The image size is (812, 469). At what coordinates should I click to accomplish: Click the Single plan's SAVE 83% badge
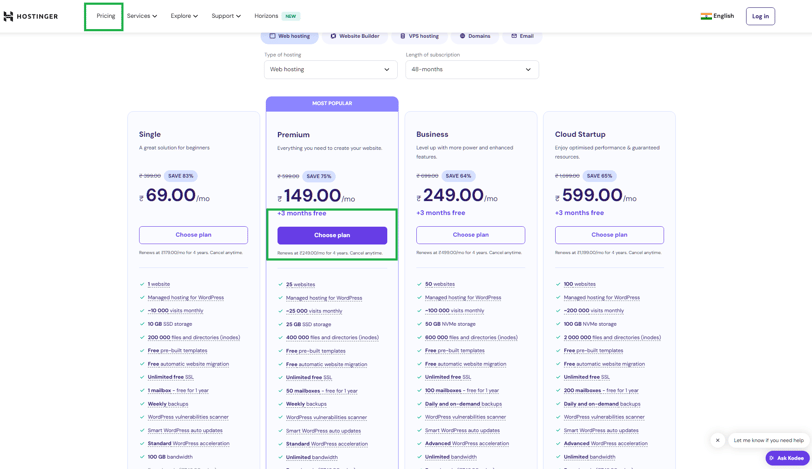tap(180, 176)
